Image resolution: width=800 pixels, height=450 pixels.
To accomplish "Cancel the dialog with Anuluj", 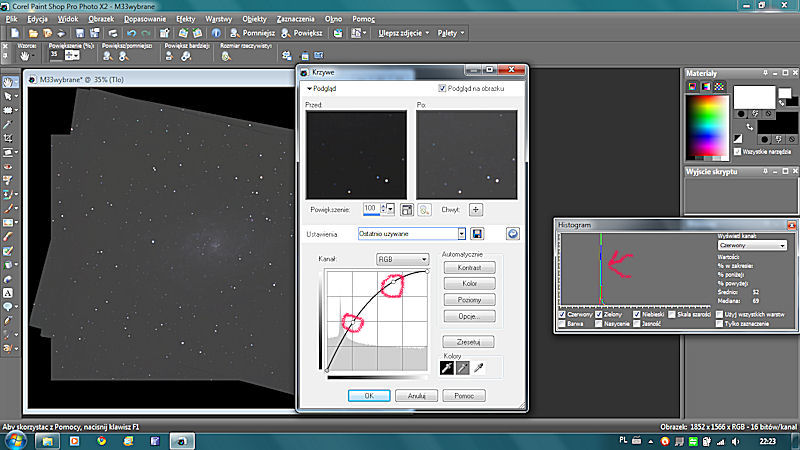I will [416, 395].
